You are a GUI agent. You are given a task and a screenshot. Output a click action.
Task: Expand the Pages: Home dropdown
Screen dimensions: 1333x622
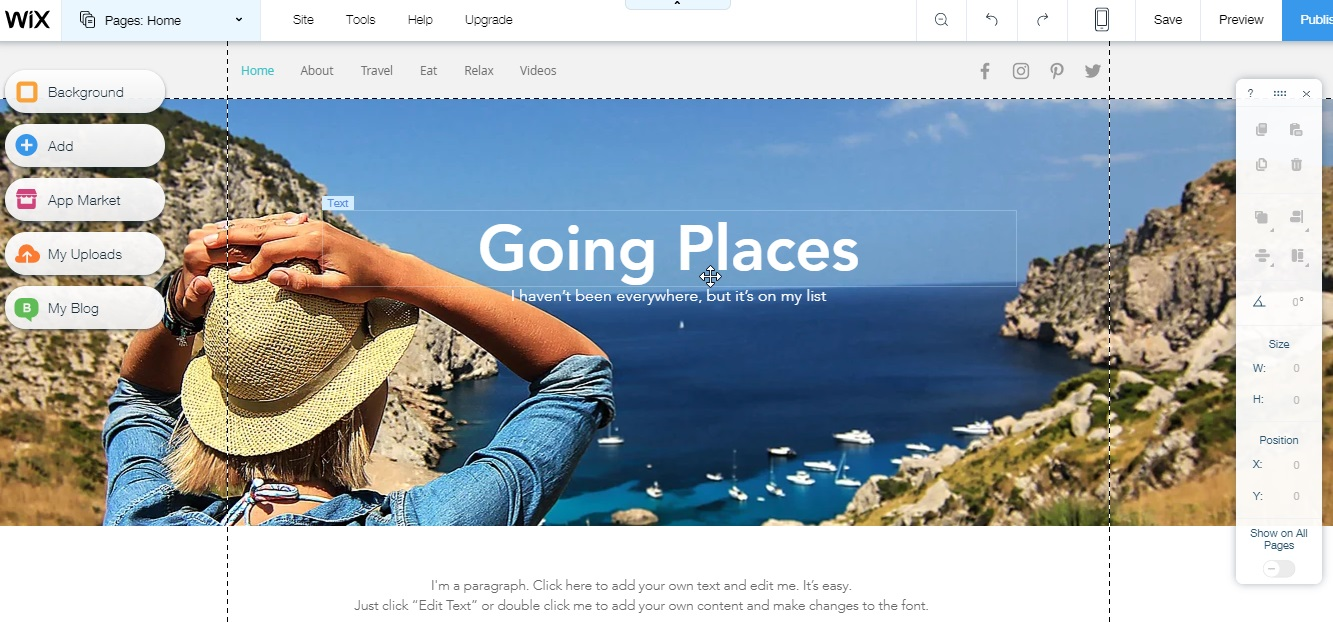[161, 20]
